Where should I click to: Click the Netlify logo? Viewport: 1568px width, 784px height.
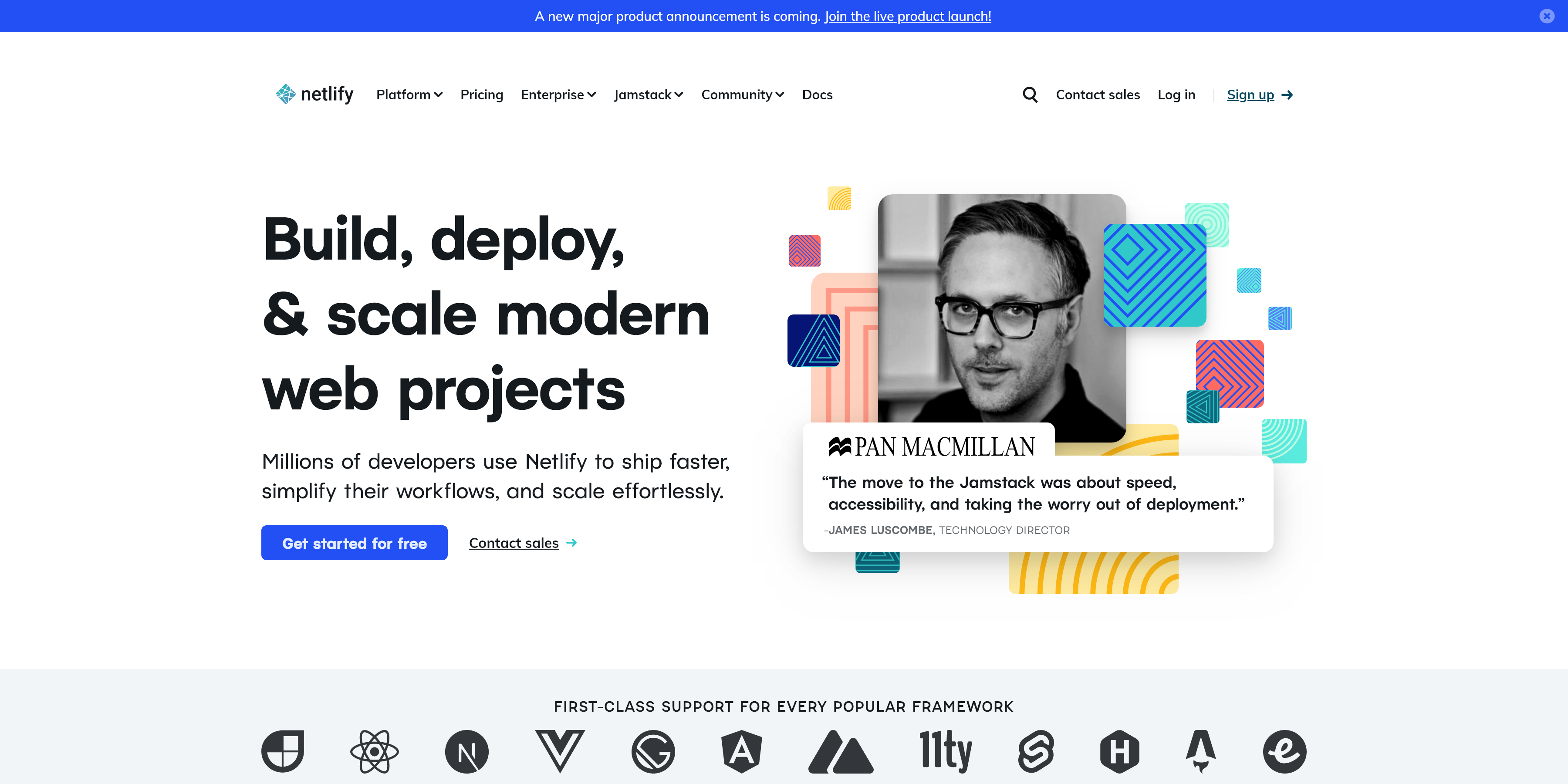coord(314,95)
